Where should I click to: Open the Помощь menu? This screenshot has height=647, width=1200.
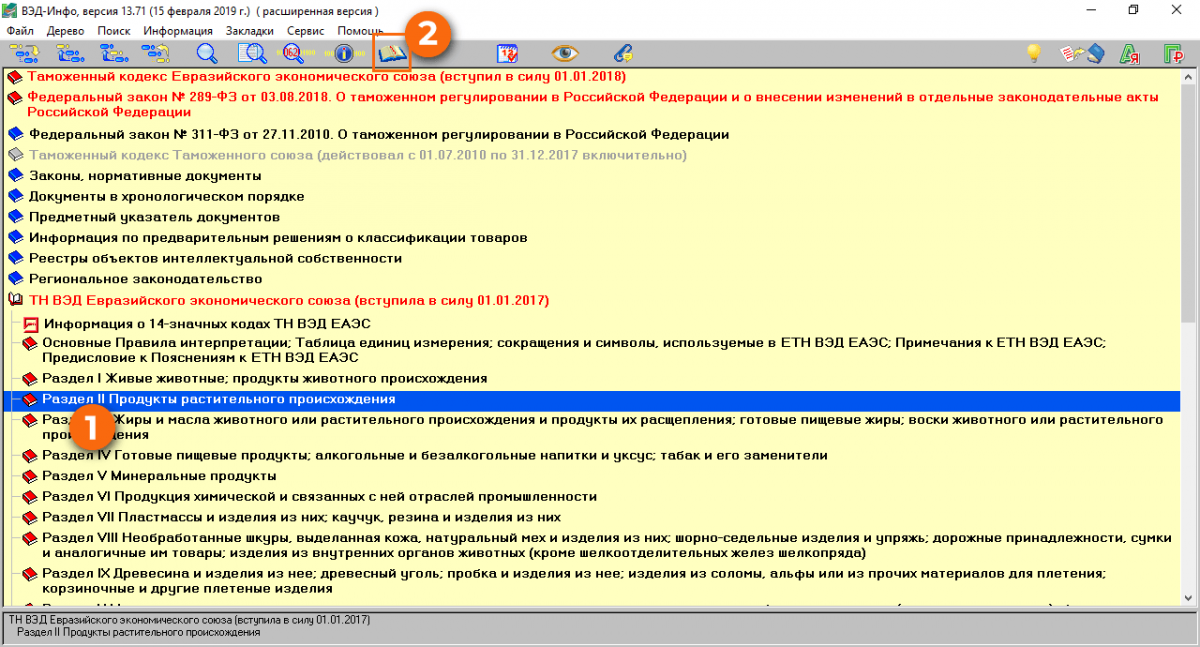[360, 31]
